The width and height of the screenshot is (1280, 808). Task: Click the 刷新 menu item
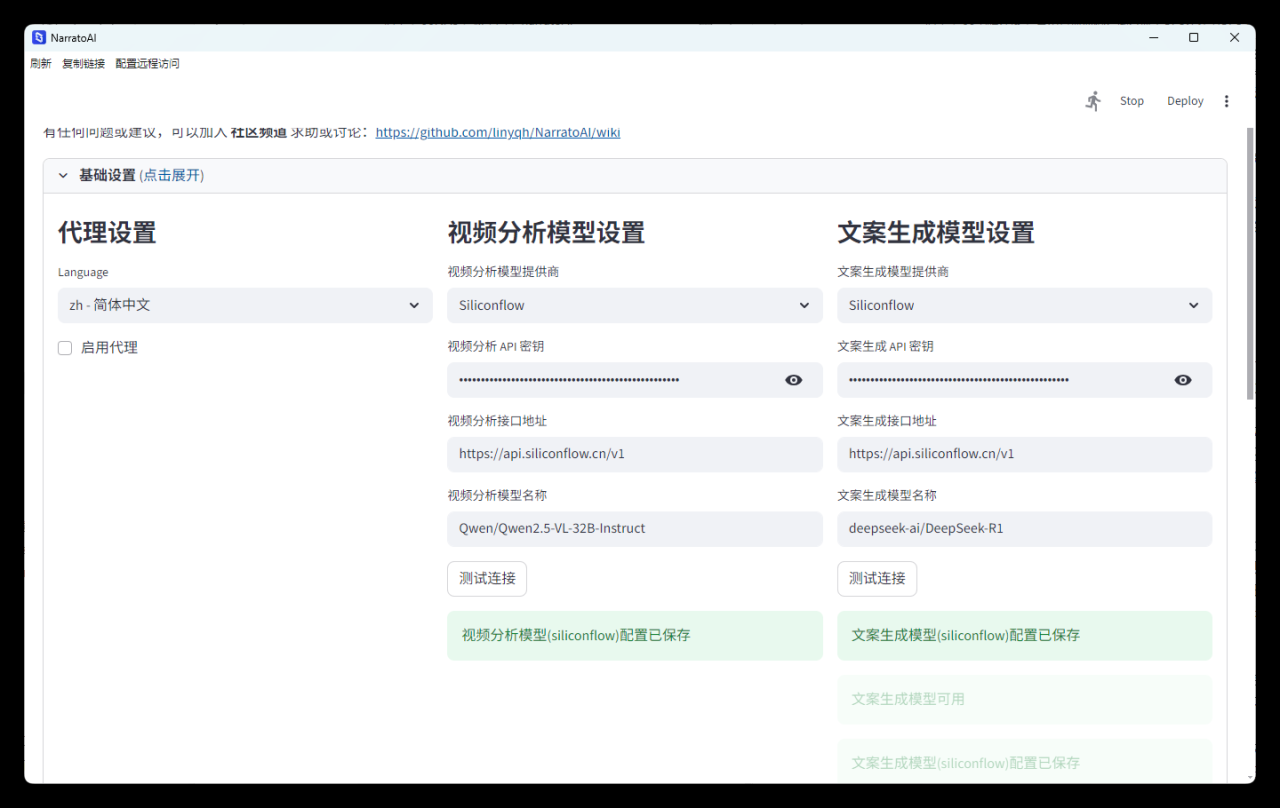coord(41,63)
